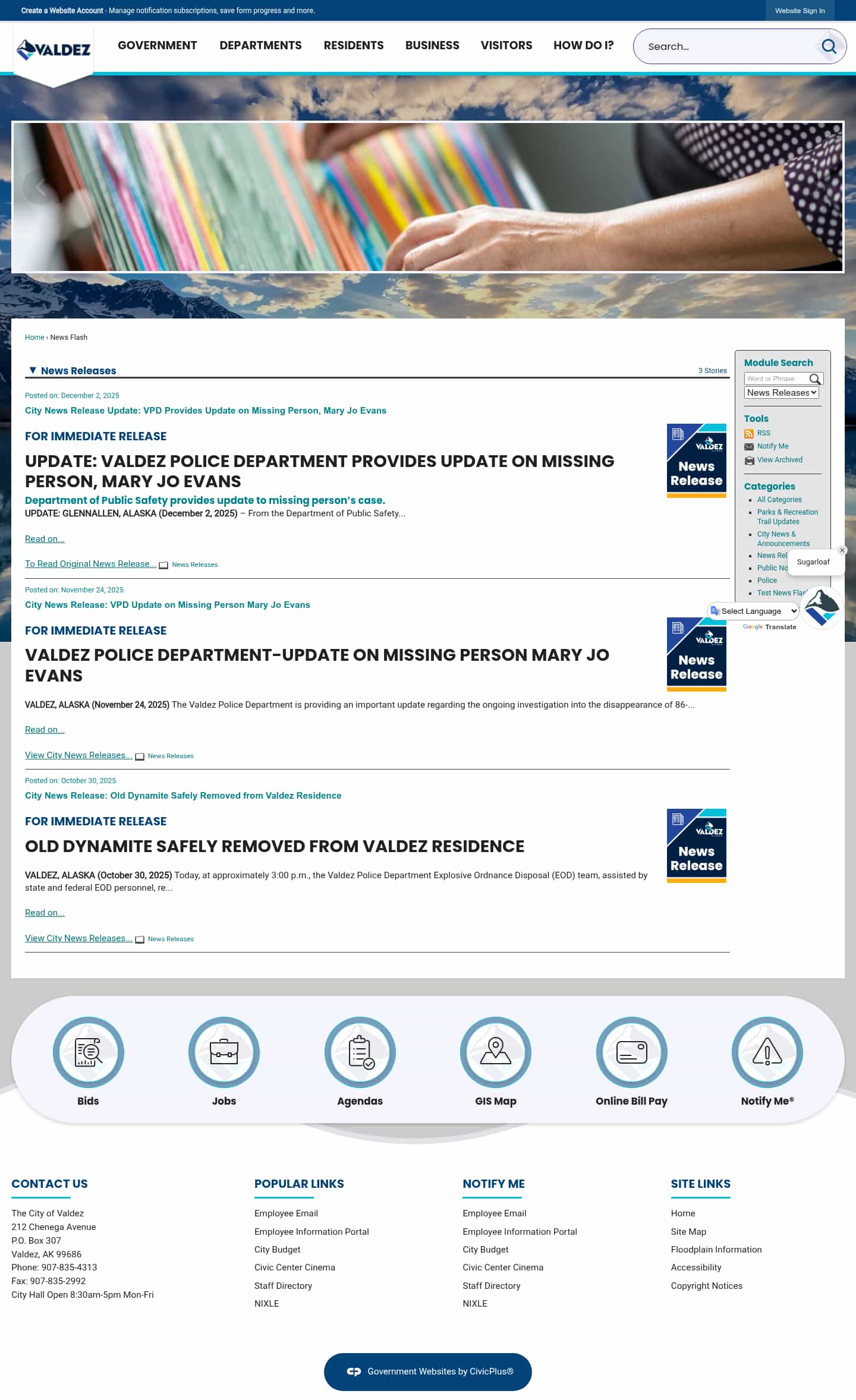
Task: Click Read on for December 2 story
Action: pyautogui.click(x=45, y=539)
